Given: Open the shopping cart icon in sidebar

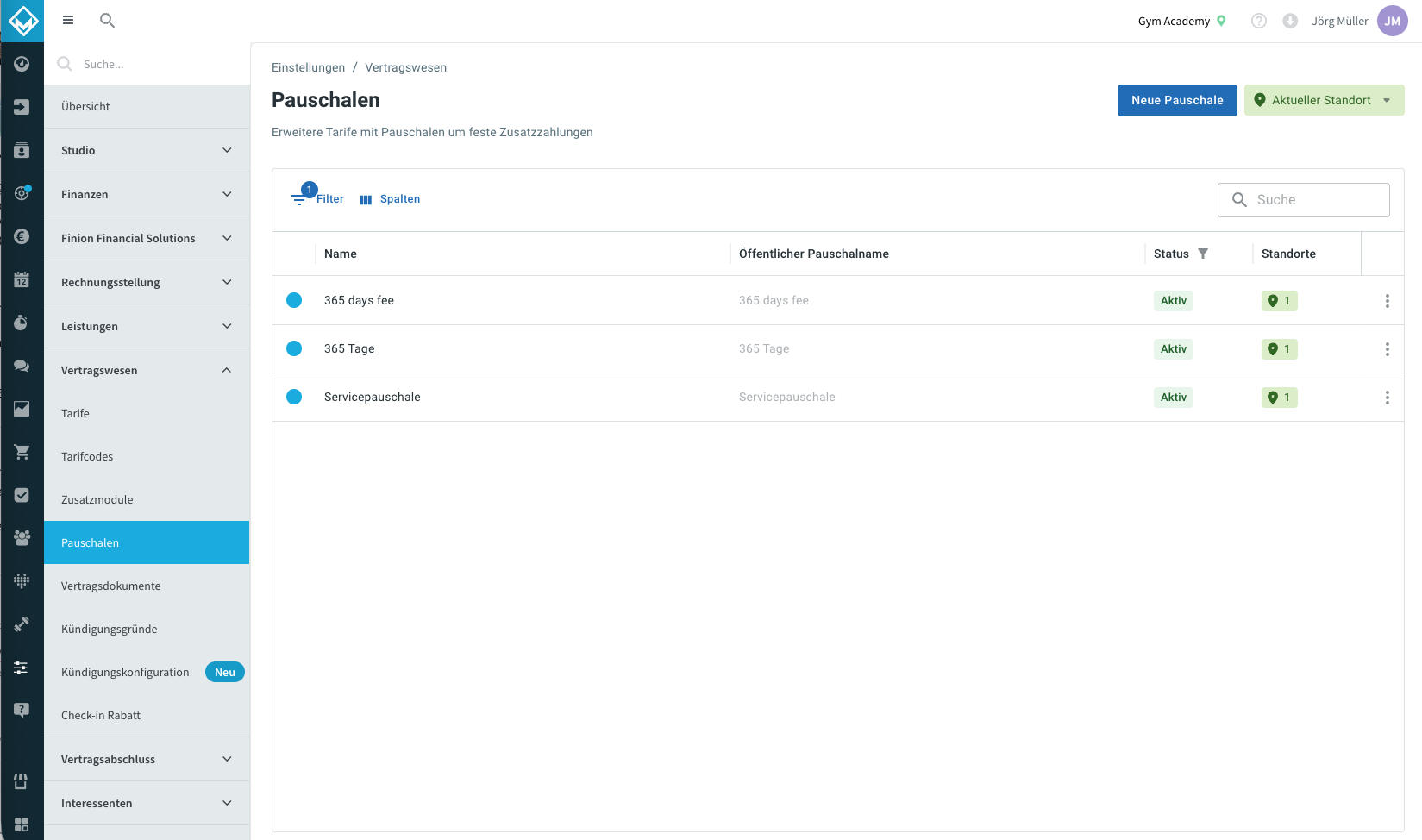Looking at the screenshot, I should pos(22,452).
